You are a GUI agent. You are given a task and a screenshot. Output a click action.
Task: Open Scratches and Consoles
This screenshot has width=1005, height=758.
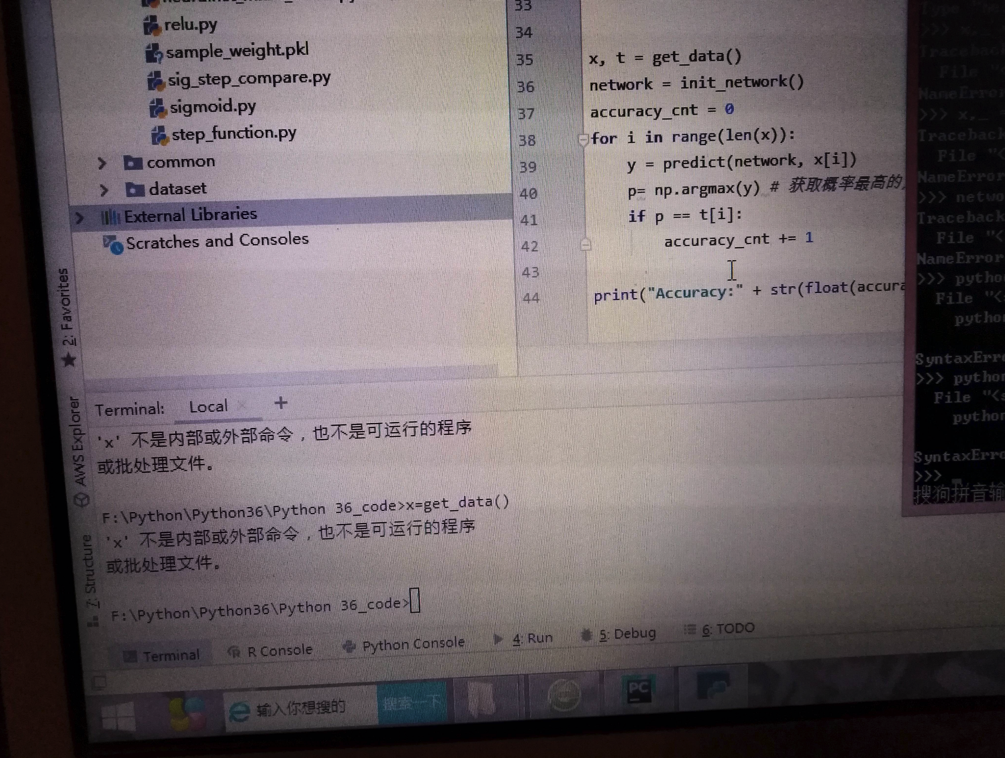click(x=217, y=241)
